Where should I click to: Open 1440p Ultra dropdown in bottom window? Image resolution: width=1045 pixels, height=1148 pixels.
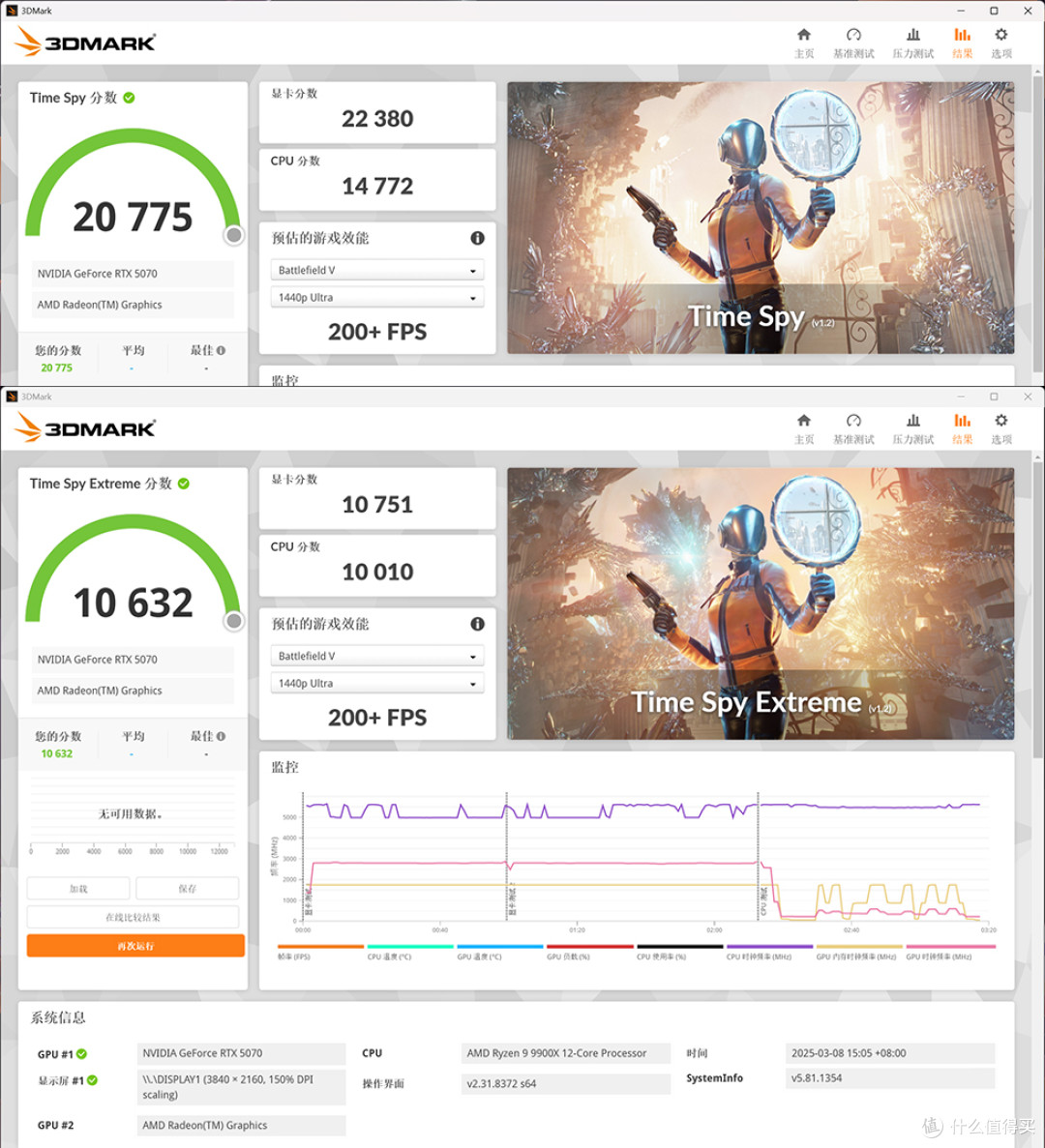[377, 683]
